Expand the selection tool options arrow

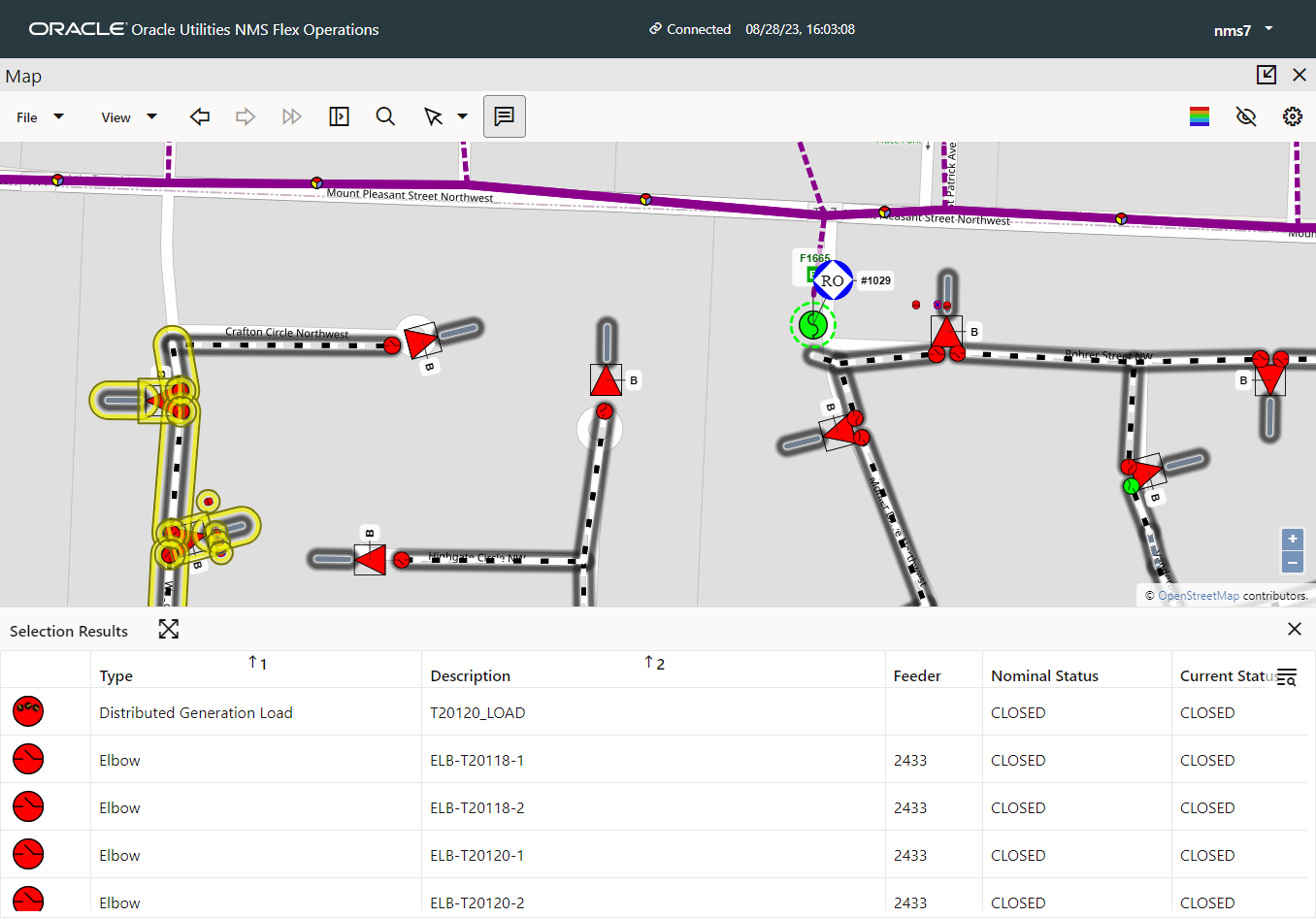click(x=462, y=116)
